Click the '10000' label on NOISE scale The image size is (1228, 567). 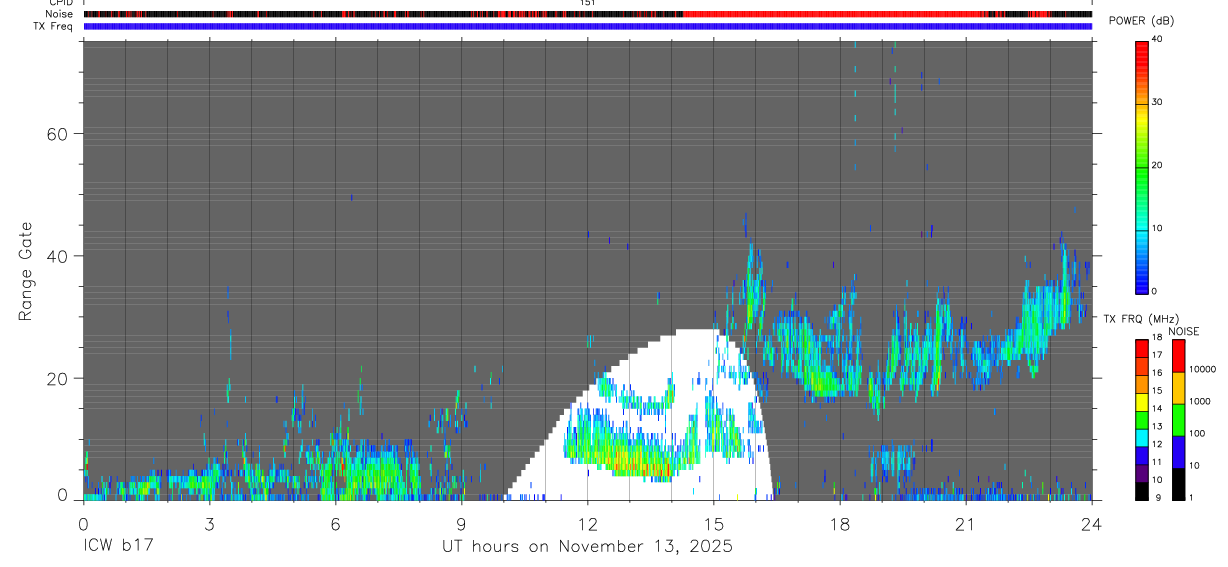[1202, 369]
